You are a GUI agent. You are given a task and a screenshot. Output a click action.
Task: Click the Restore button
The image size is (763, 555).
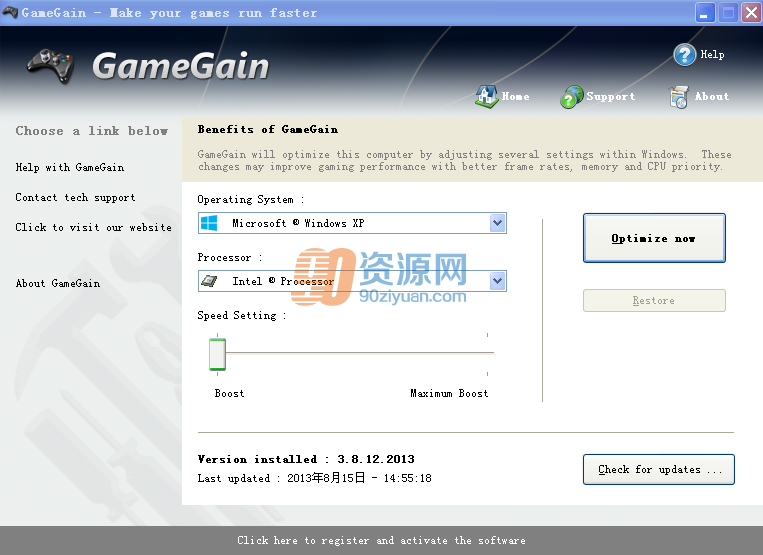(x=654, y=301)
